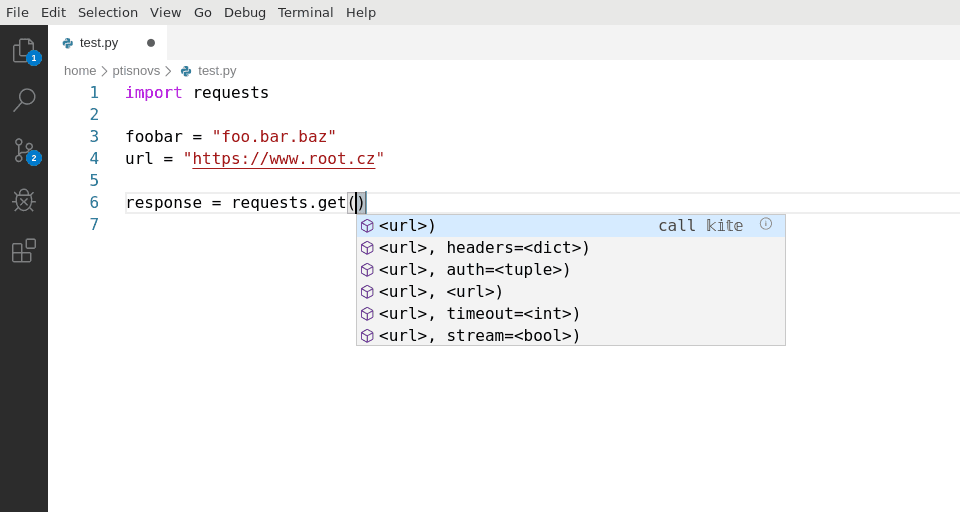Open the Terminal menu

coord(306,12)
